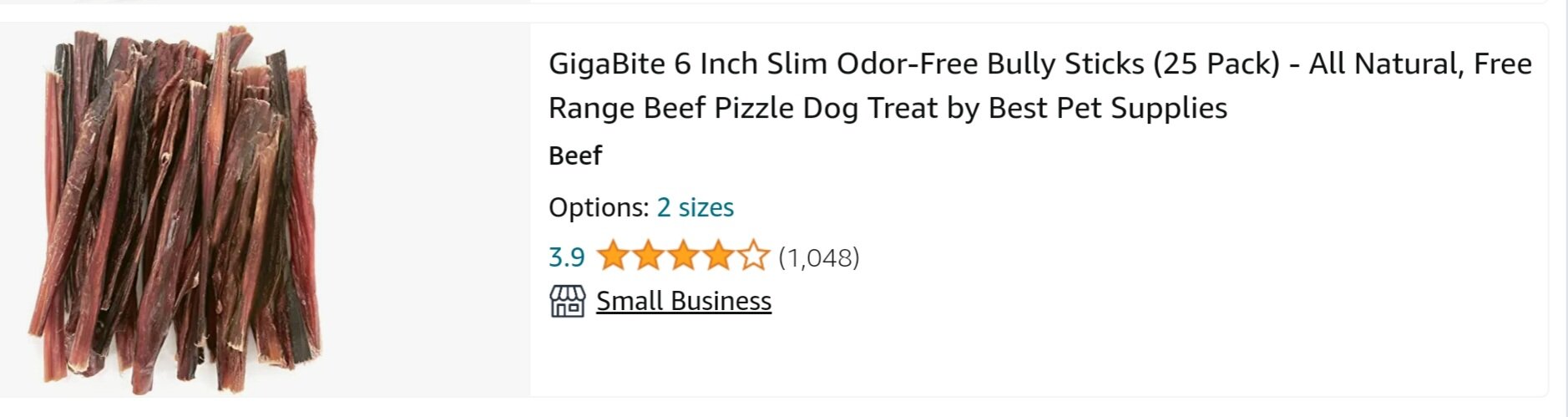
Task: Click the second filled rating star
Action: 647,256
